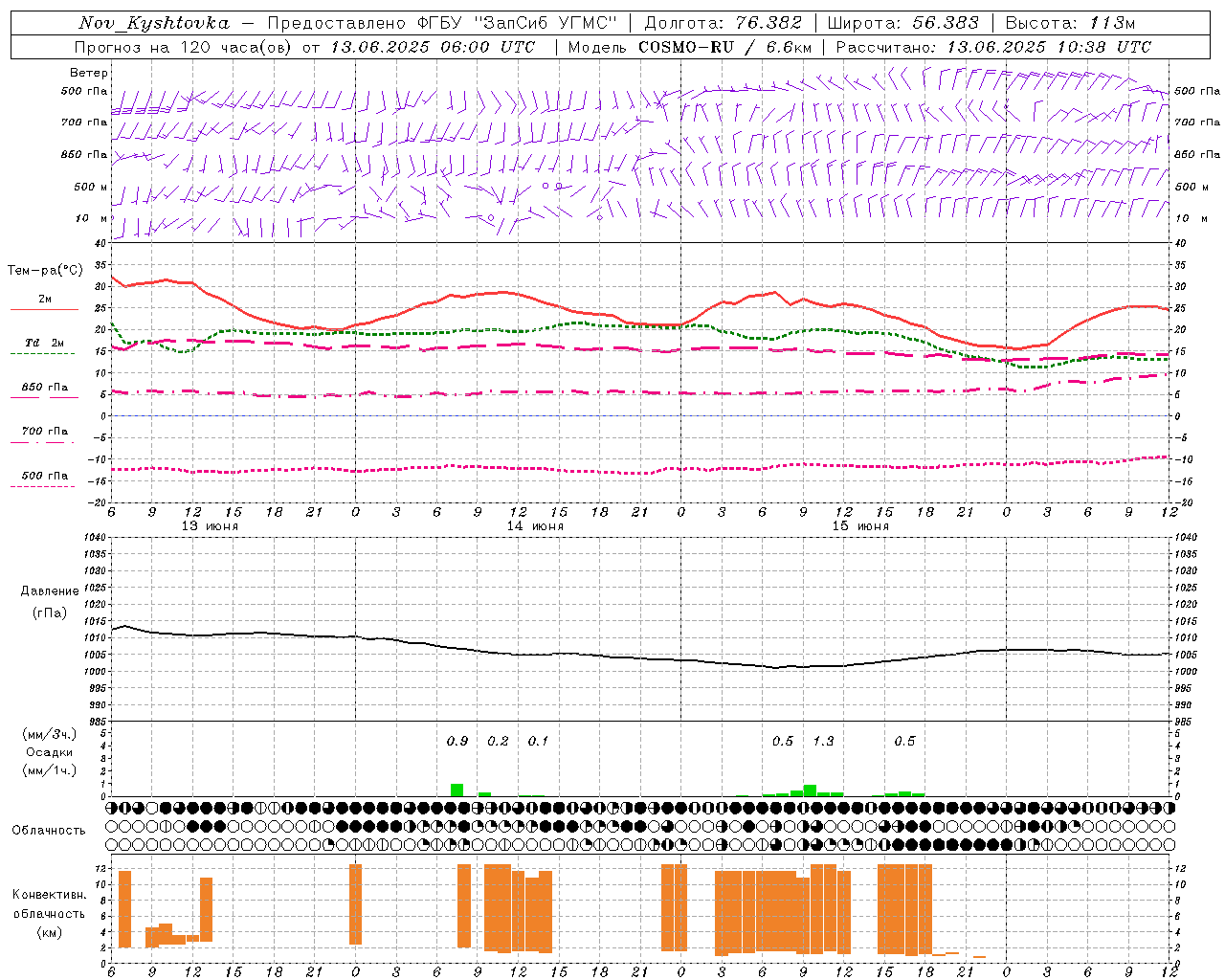Image resolution: width=1225 pixels, height=980 pixels.
Task: Click the Конвективн. облачность panel label
Action: (49, 903)
